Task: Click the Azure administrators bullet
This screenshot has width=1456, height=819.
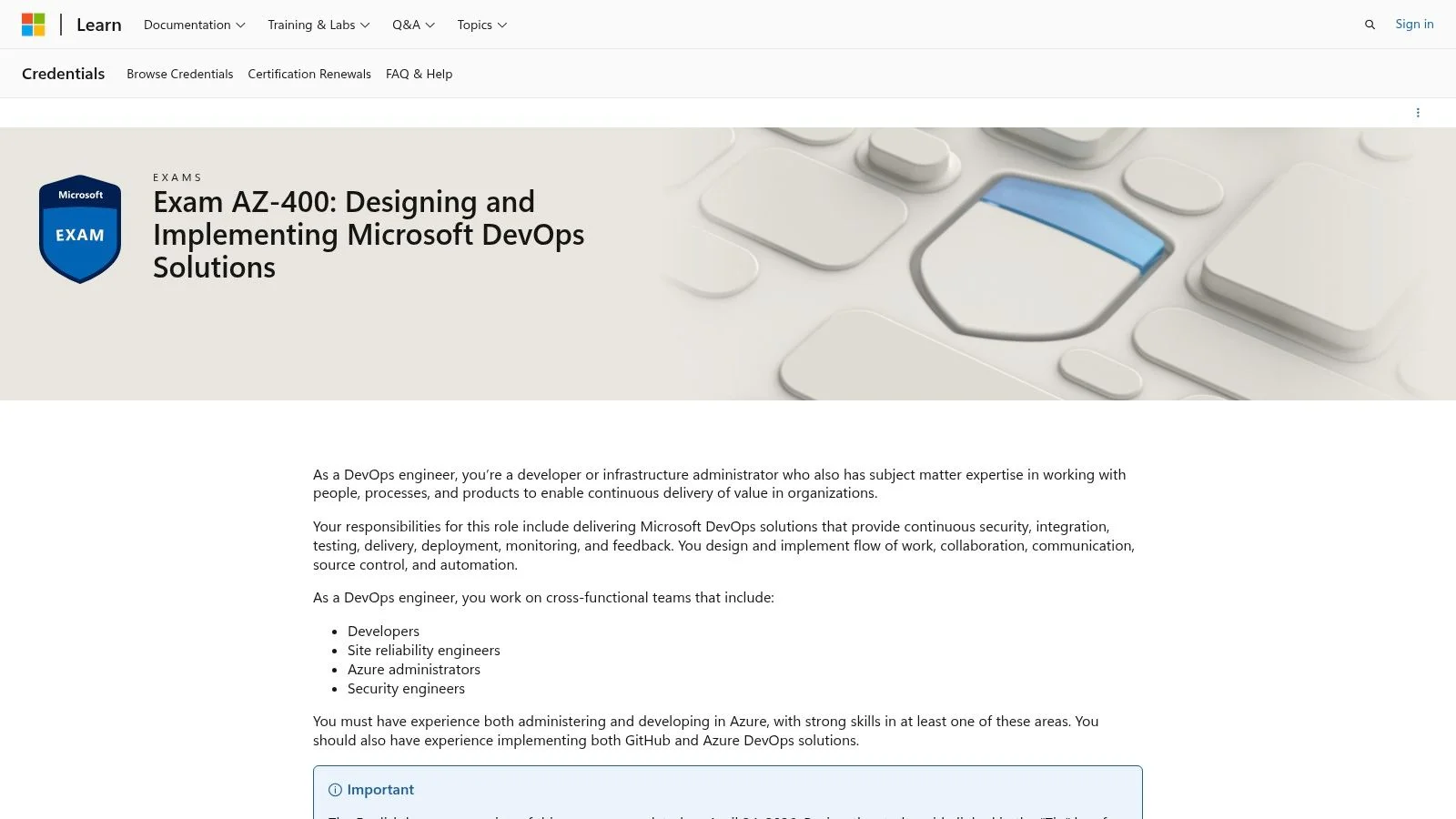Action: click(x=414, y=670)
